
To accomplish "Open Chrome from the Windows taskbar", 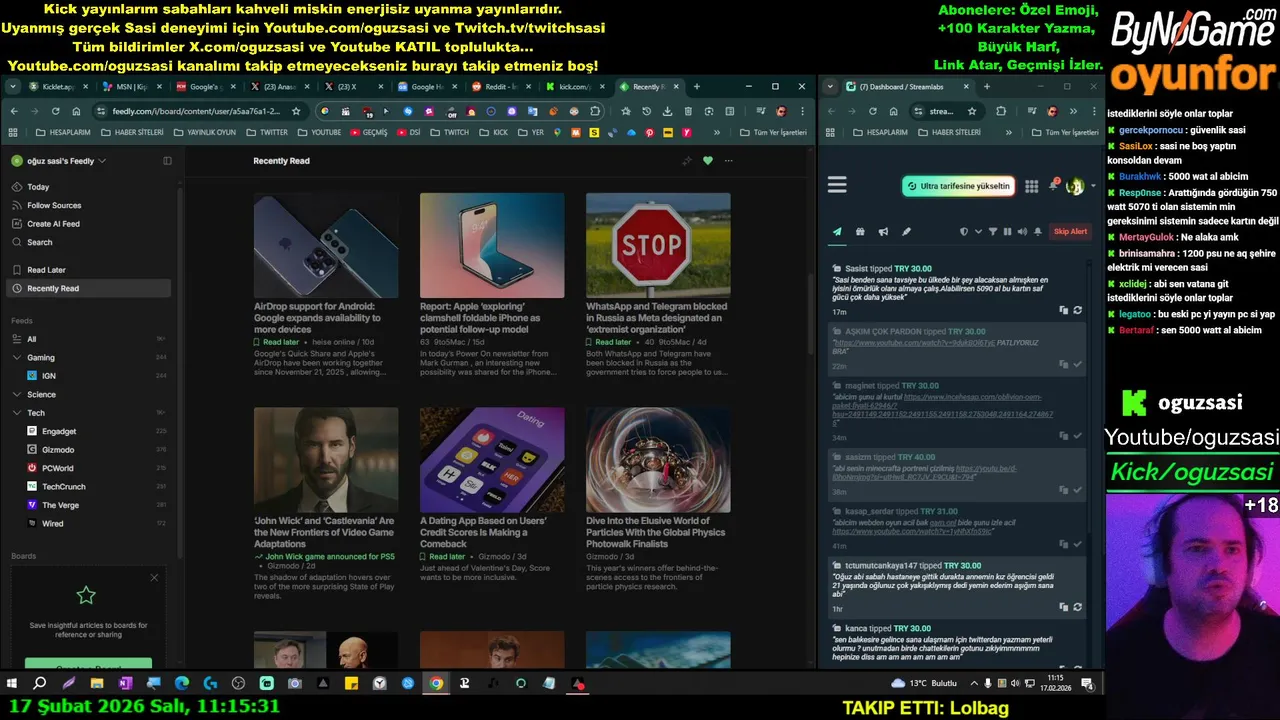I will (x=436, y=684).
